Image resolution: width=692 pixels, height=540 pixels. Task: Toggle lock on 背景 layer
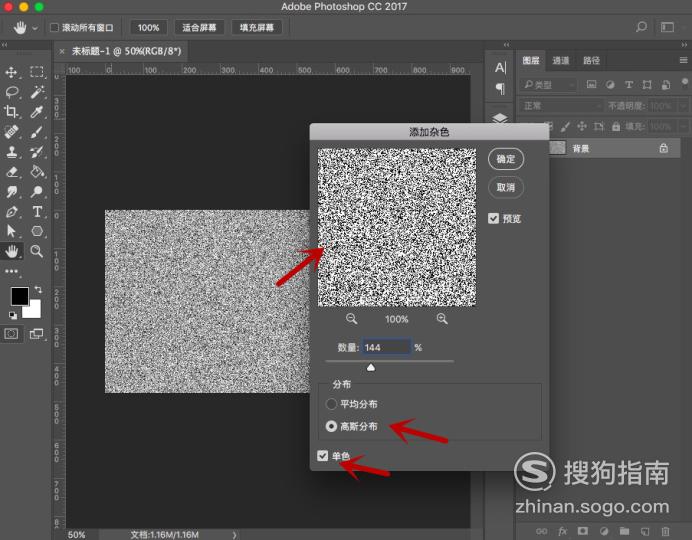[x=663, y=148]
